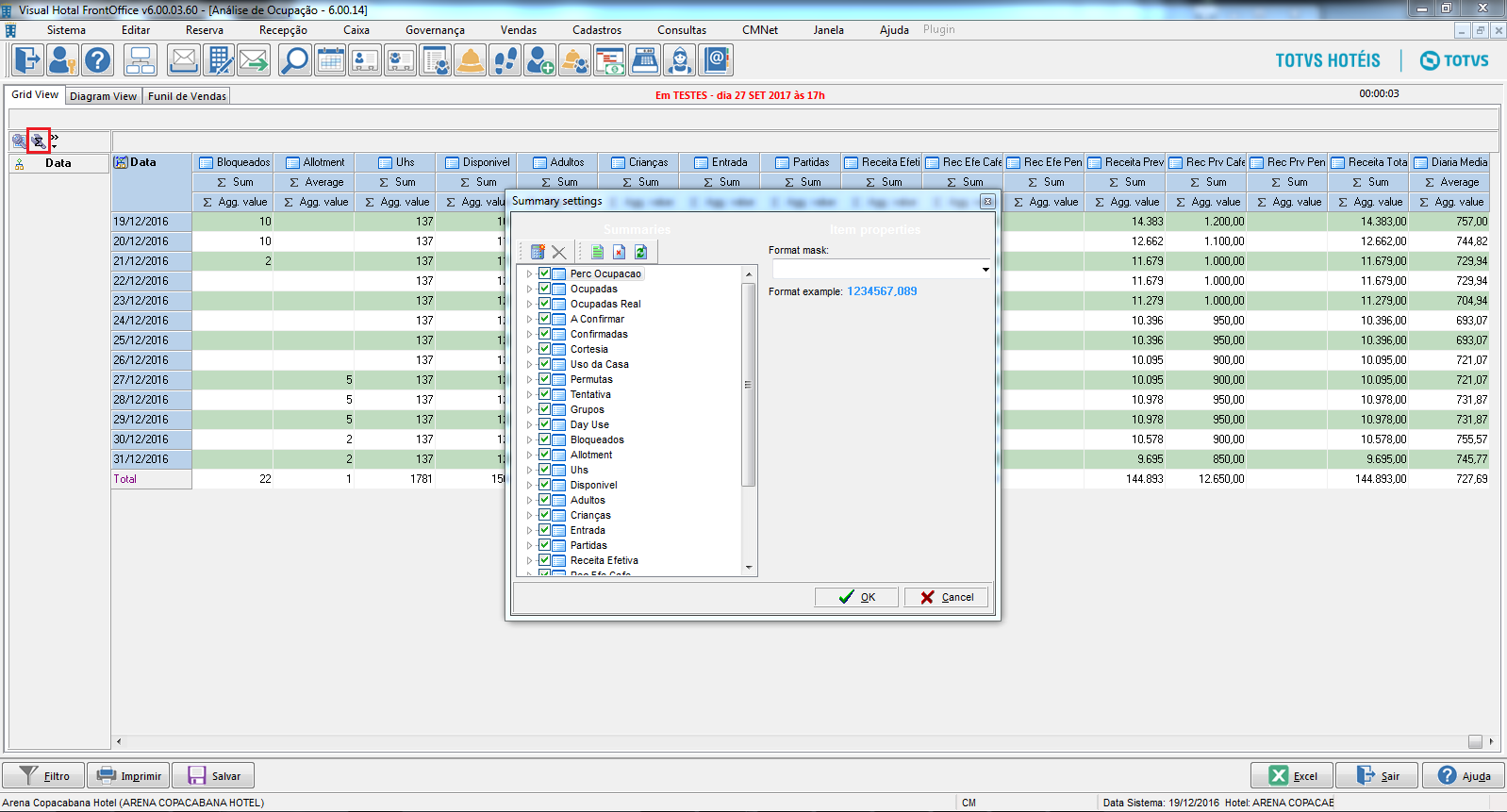
Task: Disable the Day Use checkbox
Action: pos(544,424)
